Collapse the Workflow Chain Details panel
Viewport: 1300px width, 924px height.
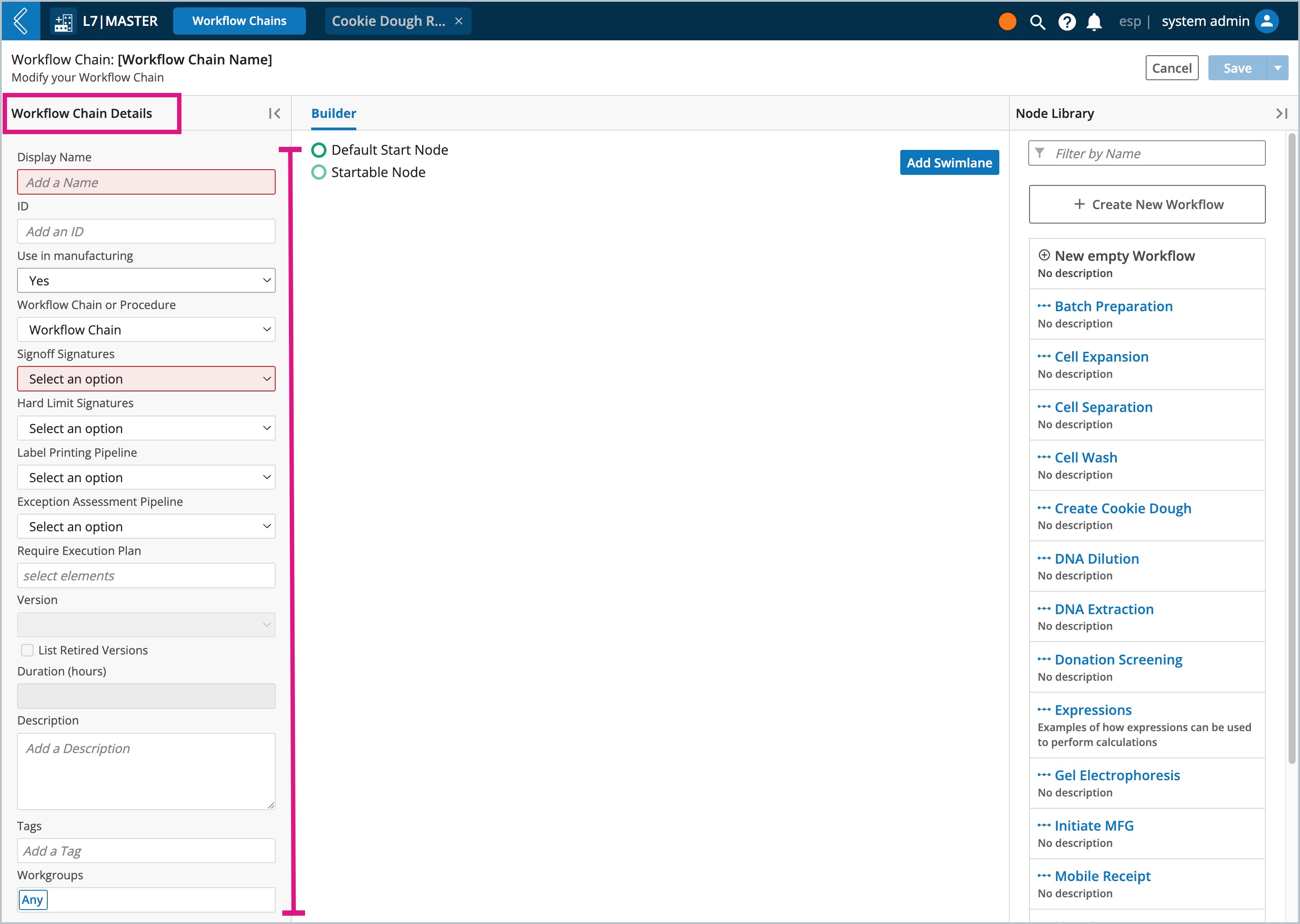point(274,113)
